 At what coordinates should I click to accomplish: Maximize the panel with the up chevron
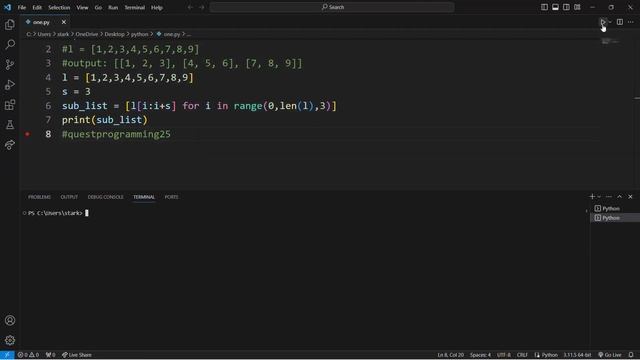620,197
